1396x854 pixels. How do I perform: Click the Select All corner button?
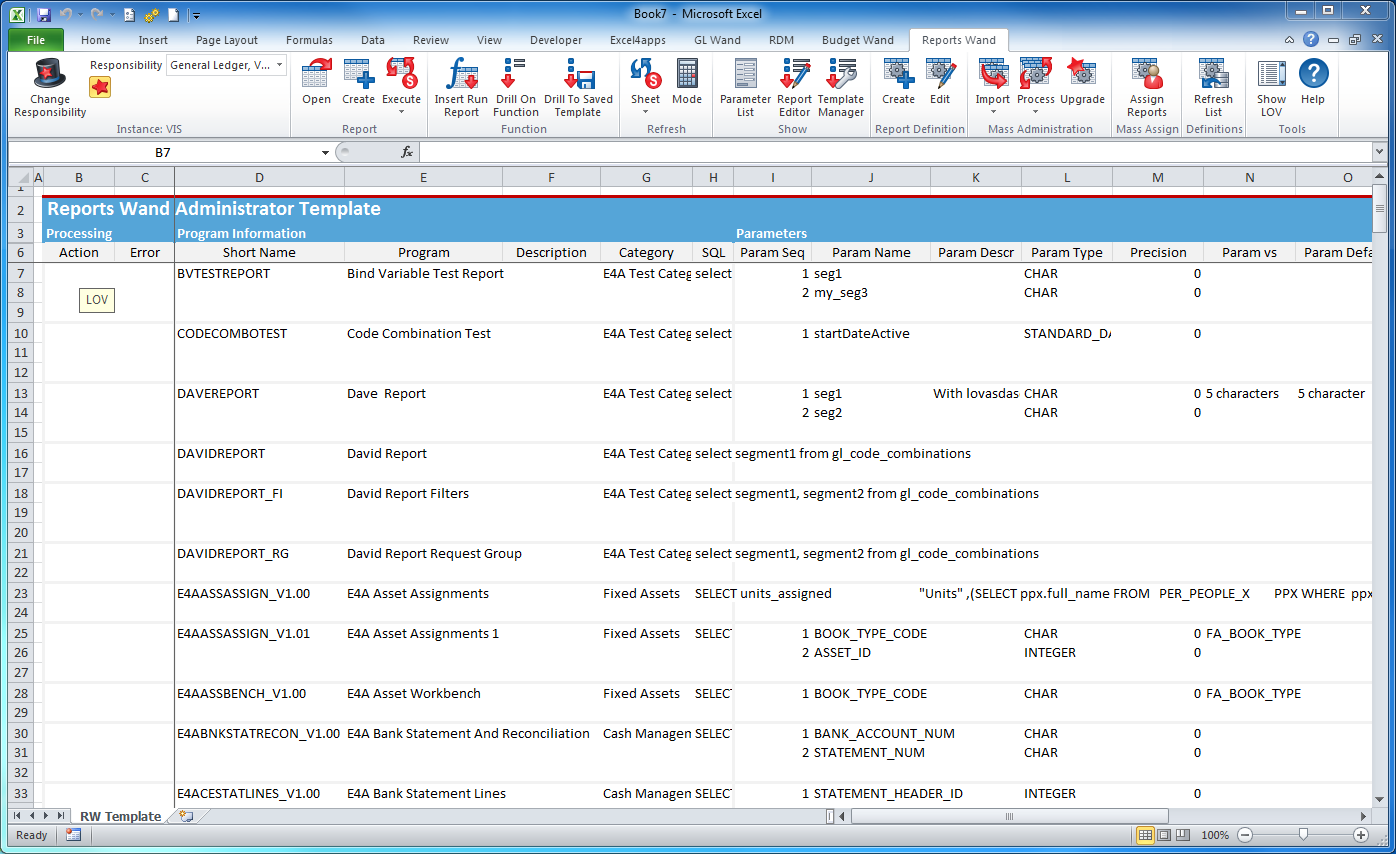point(20,177)
